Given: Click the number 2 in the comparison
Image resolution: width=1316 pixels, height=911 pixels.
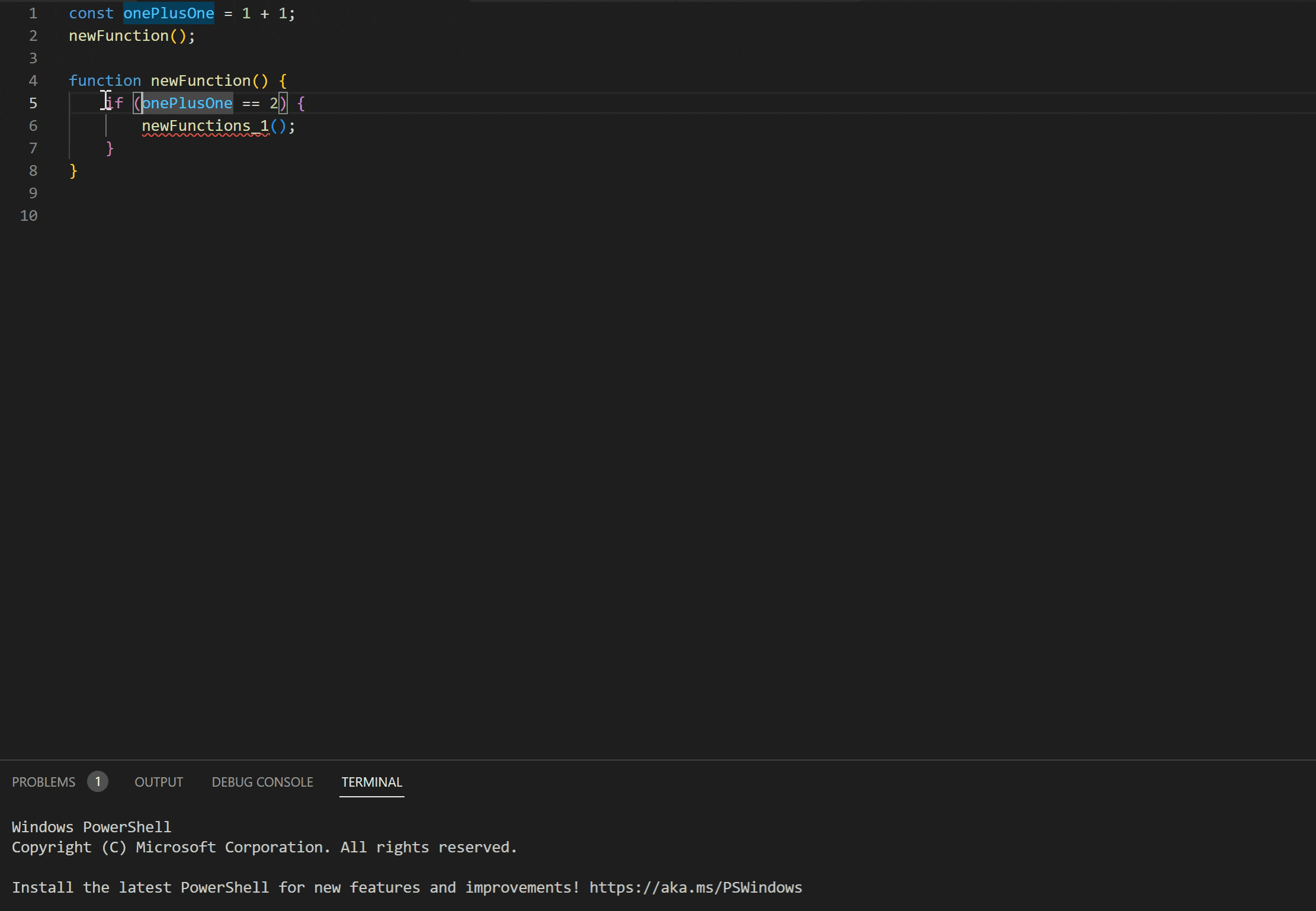Looking at the screenshot, I should pyautogui.click(x=274, y=104).
